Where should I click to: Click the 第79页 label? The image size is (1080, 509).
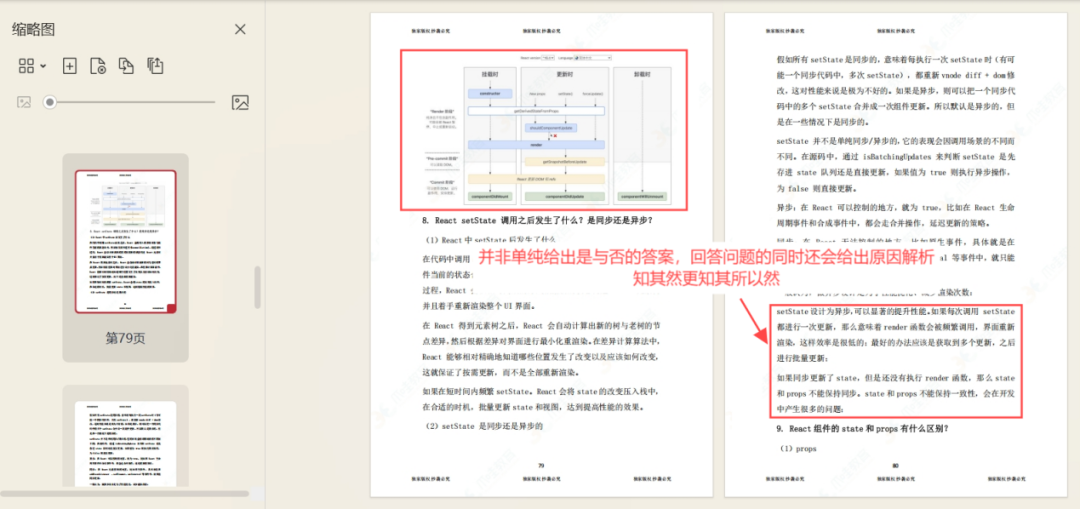[125, 338]
